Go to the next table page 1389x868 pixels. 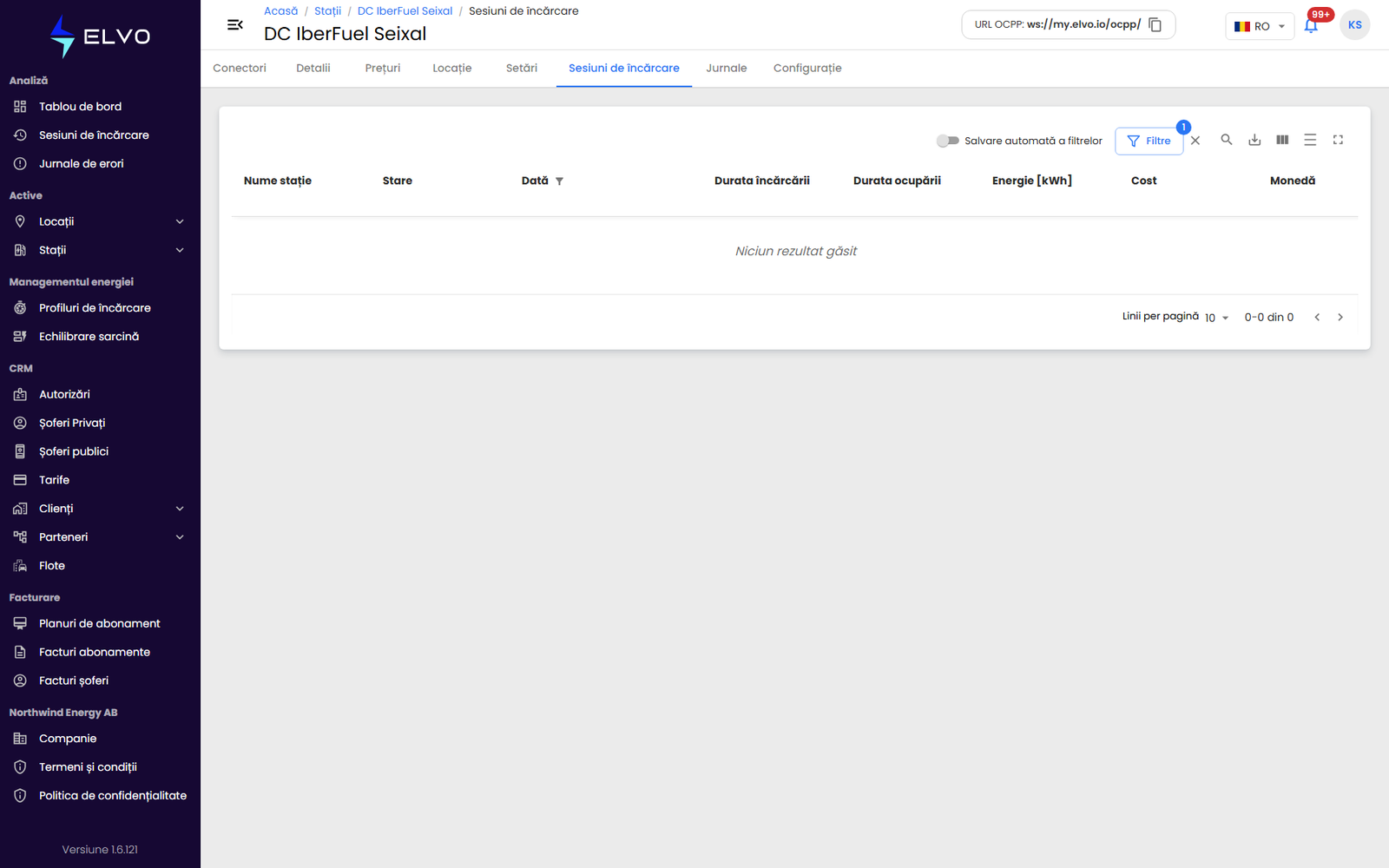pyautogui.click(x=1340, y=317)
